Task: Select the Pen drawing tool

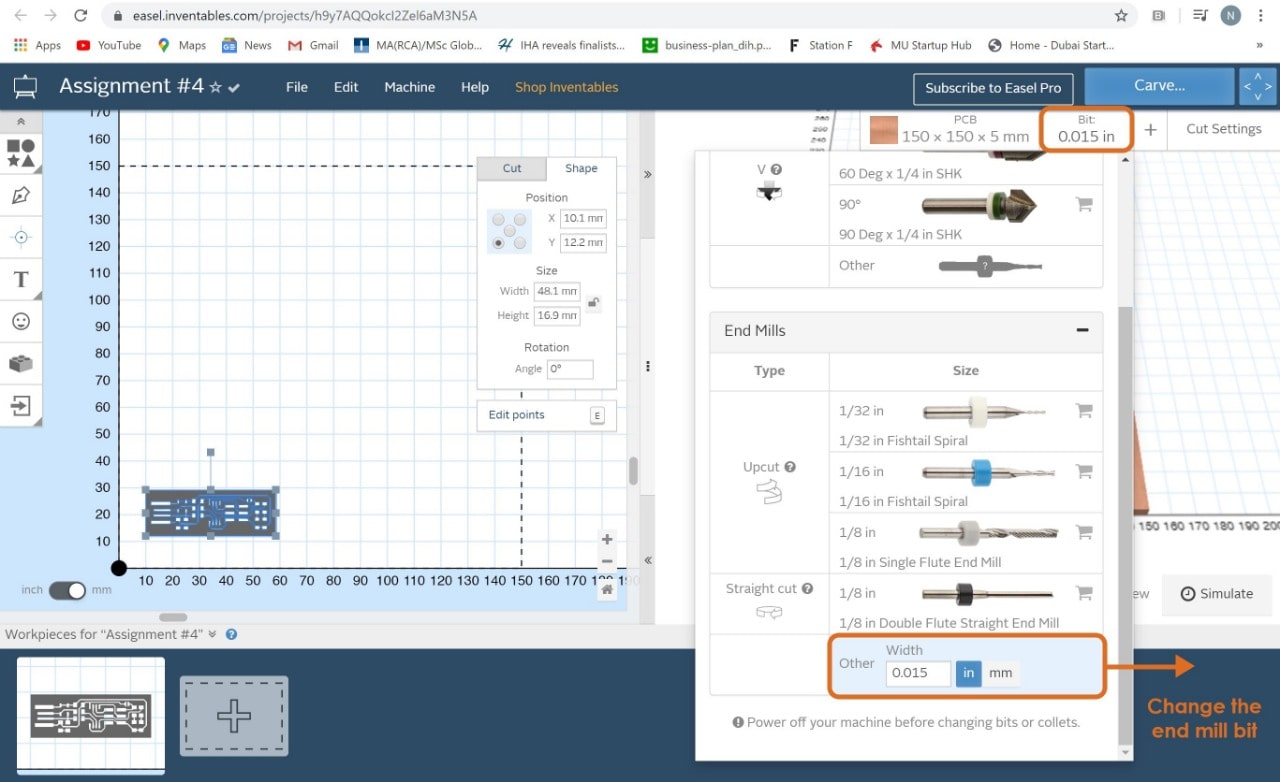Action: 21,195
